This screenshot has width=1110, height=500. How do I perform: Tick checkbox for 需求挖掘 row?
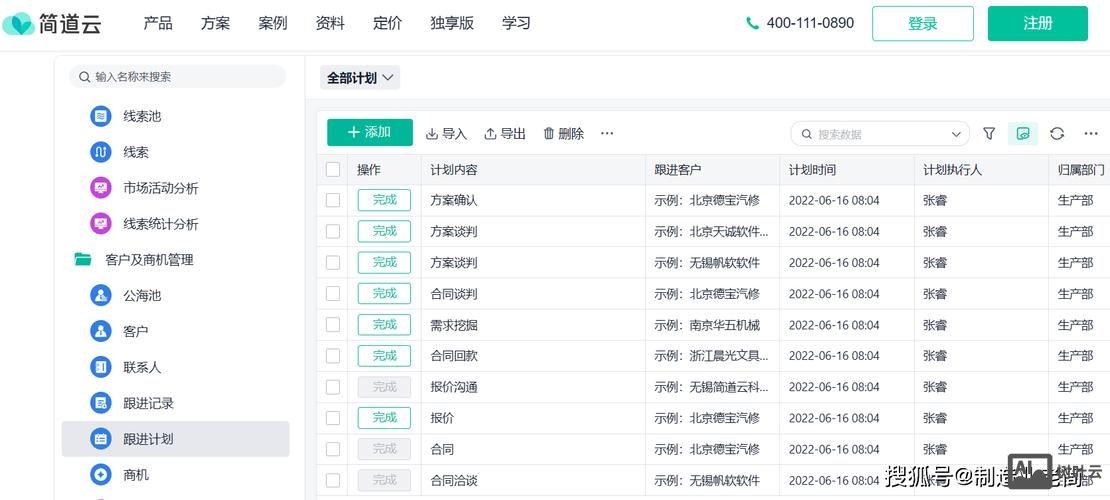333,325
